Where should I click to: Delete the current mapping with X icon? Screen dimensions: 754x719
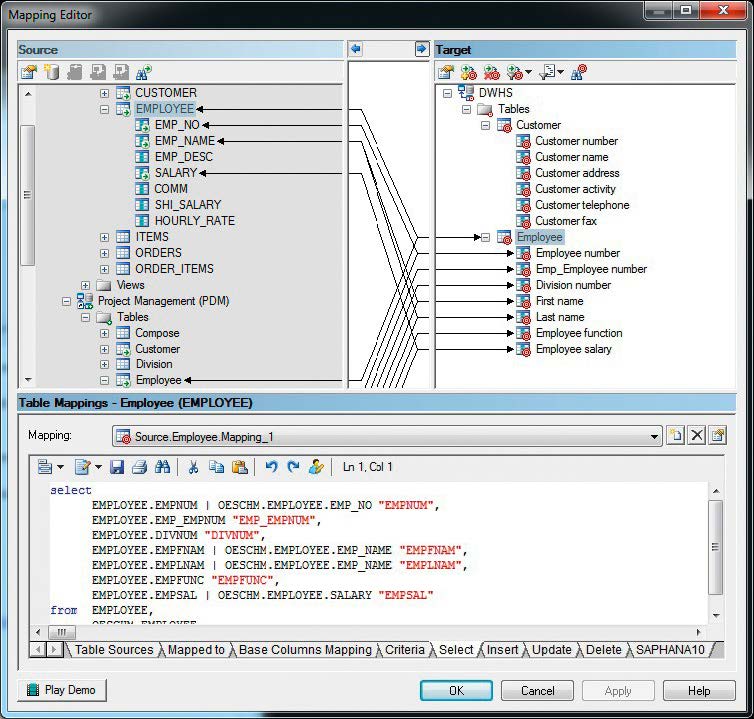click(697, 436)
